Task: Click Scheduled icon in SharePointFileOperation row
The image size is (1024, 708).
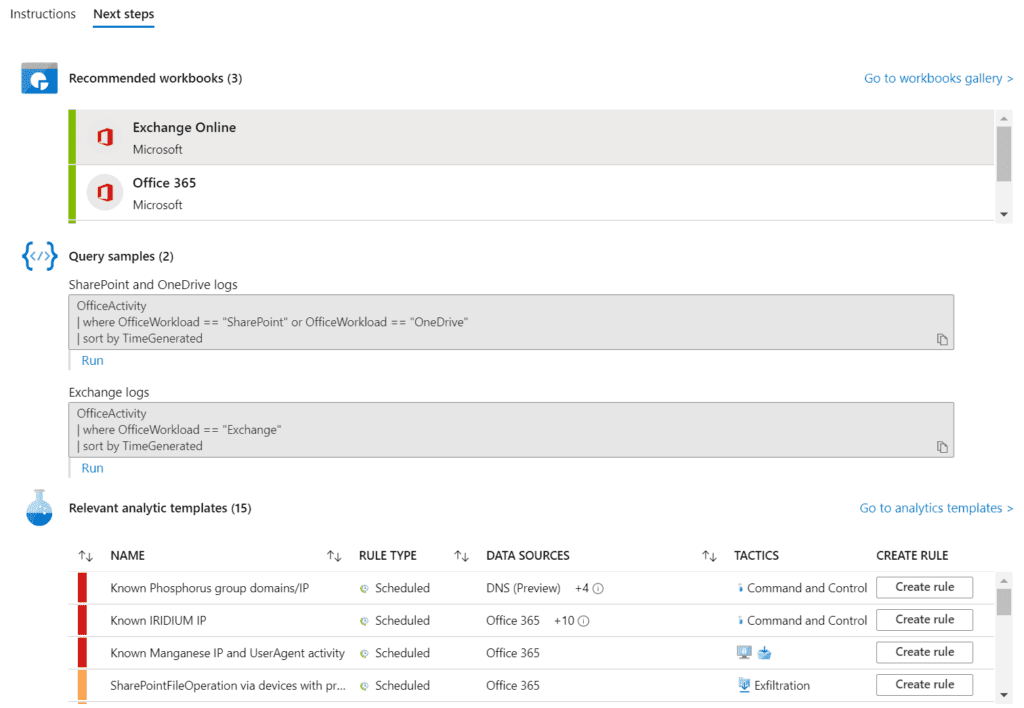Action: (x=364, y=686)
